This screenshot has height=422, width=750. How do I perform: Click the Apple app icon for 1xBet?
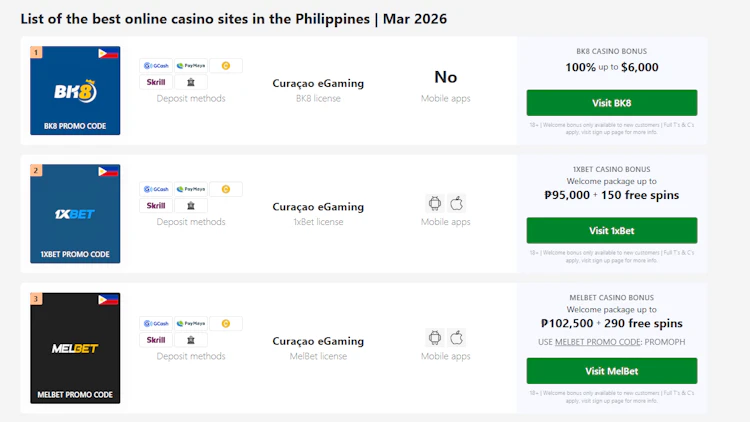click(457, 203)
